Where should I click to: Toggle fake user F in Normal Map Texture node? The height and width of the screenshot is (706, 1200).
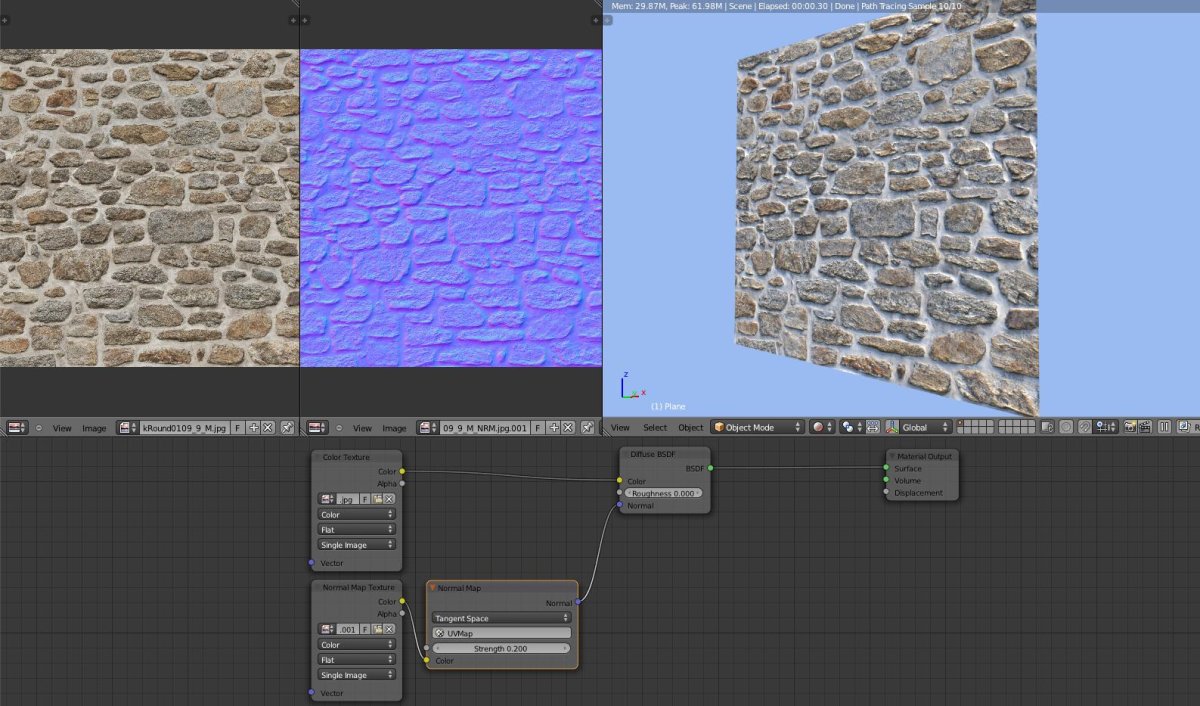pos(365,629)
